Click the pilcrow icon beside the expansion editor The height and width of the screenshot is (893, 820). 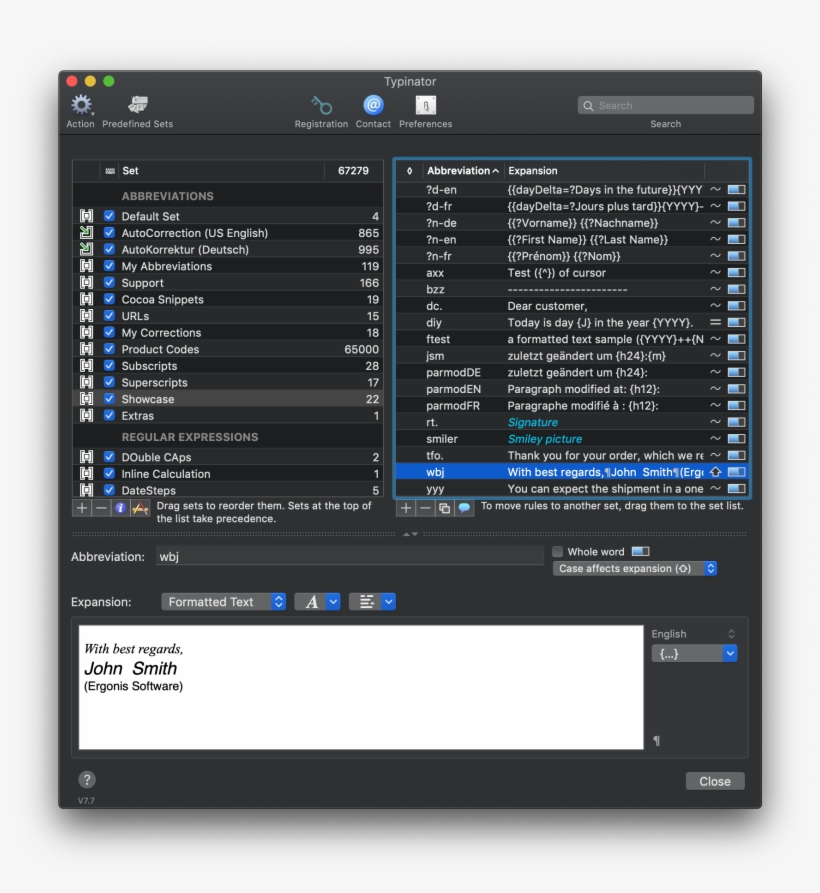(657, 740)
